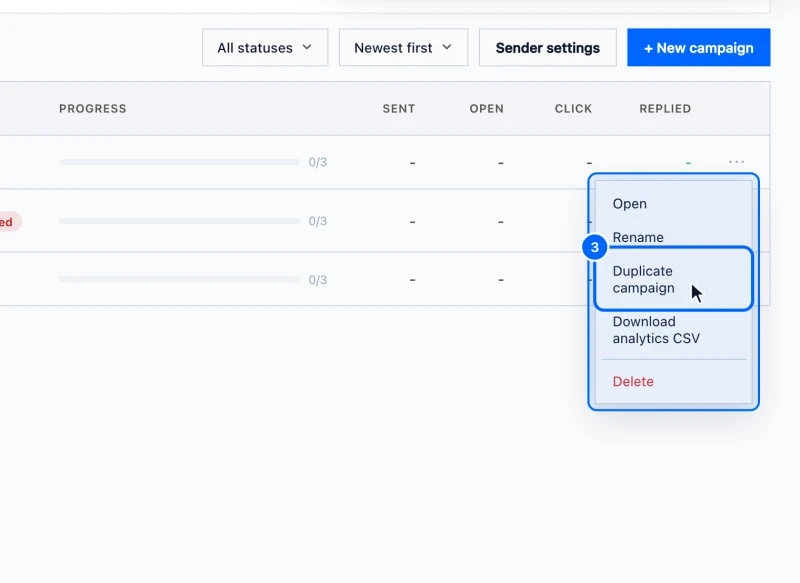Choose Open in the context menu
Image resolution: width=800 pixels, height=583 pixels.
[x=673, y=204]
